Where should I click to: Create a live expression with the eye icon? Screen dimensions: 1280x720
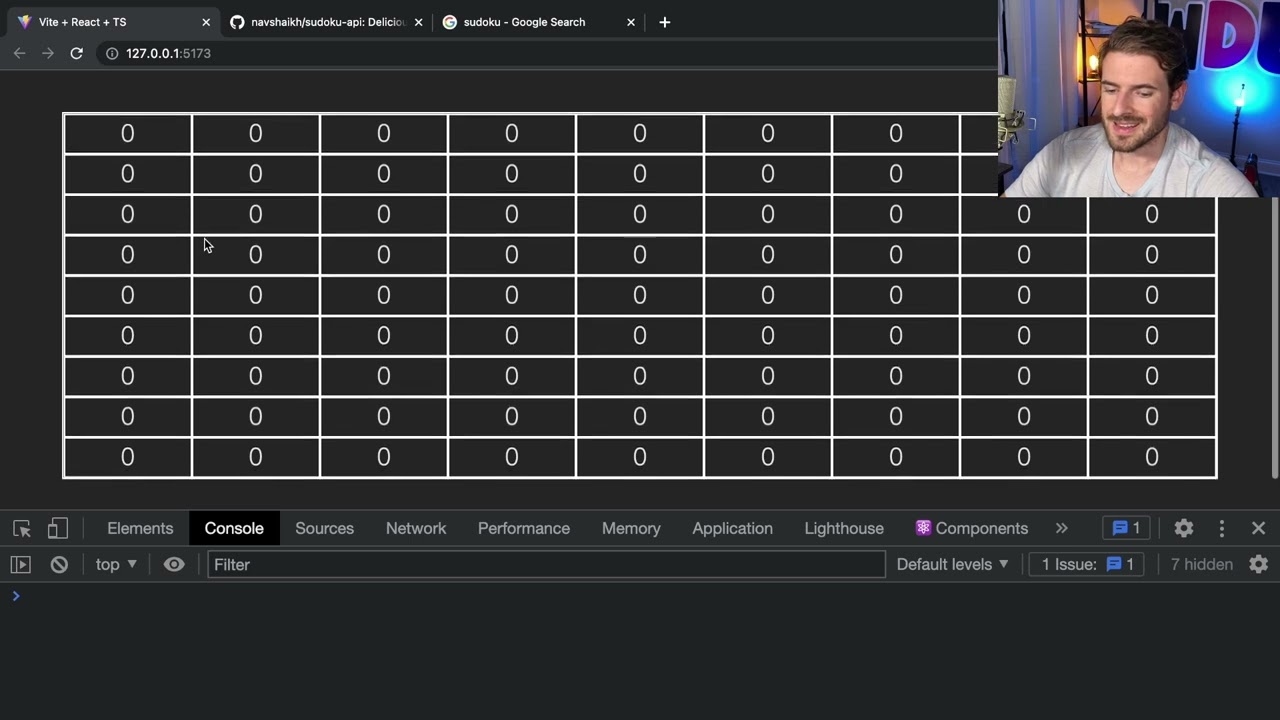click(174, 564)
